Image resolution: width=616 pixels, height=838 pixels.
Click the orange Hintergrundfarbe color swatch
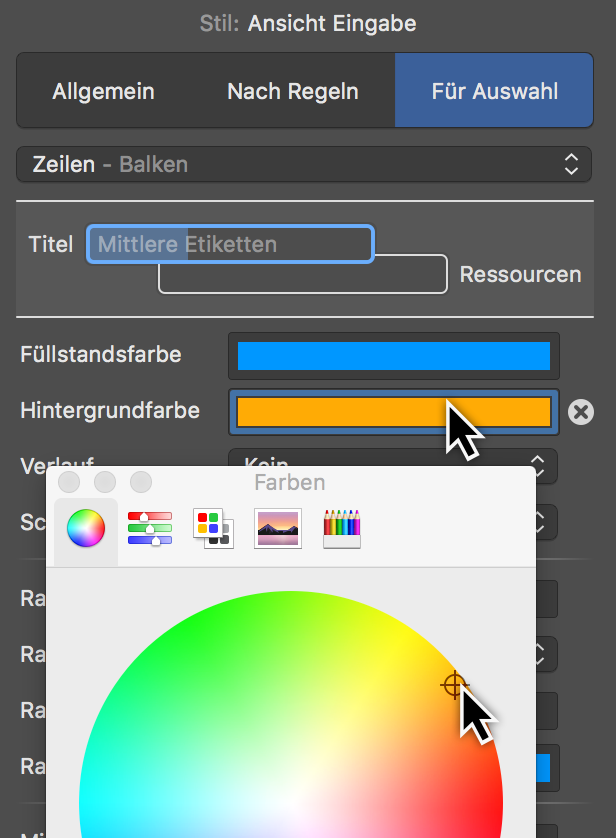[x=393, y=411]
